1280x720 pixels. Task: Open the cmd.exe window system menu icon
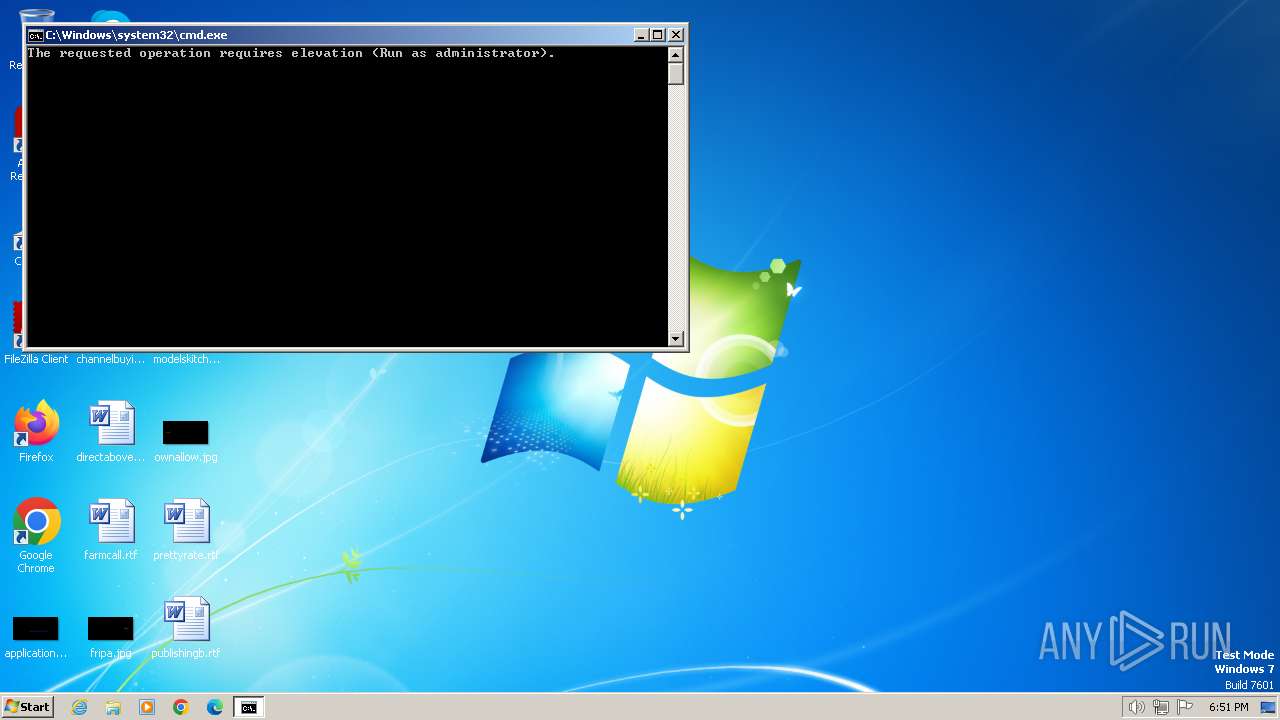pos(35,35)
